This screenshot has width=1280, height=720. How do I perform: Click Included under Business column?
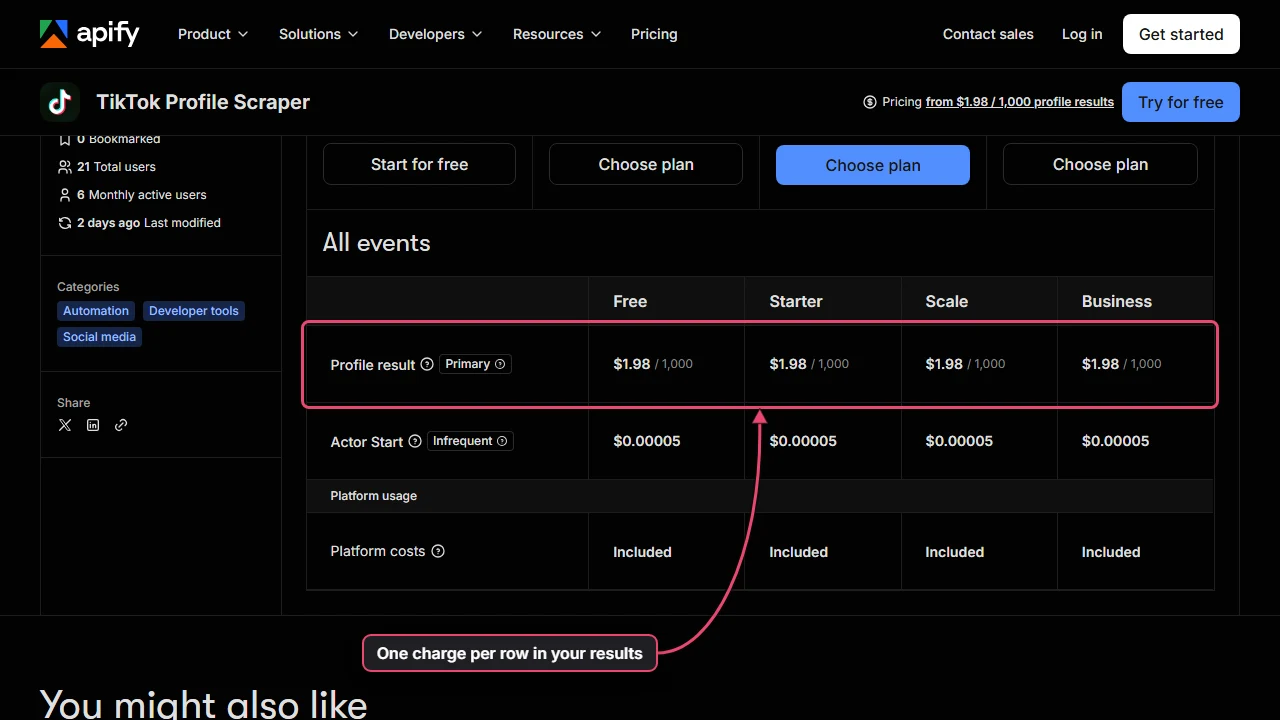(1111, 552)
